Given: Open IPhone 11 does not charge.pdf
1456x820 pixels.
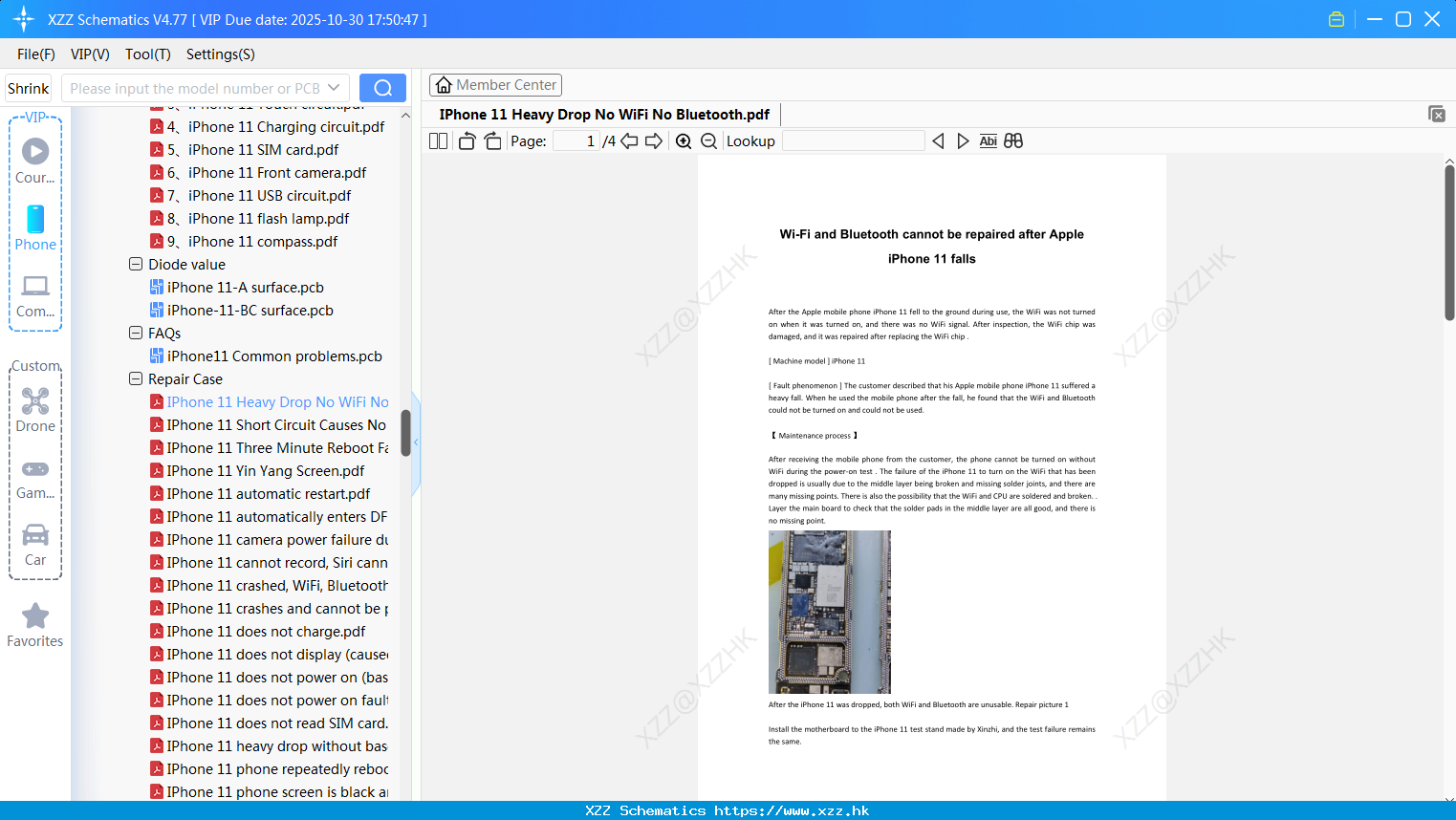Looking at the screenshot, I should [258, 631].
